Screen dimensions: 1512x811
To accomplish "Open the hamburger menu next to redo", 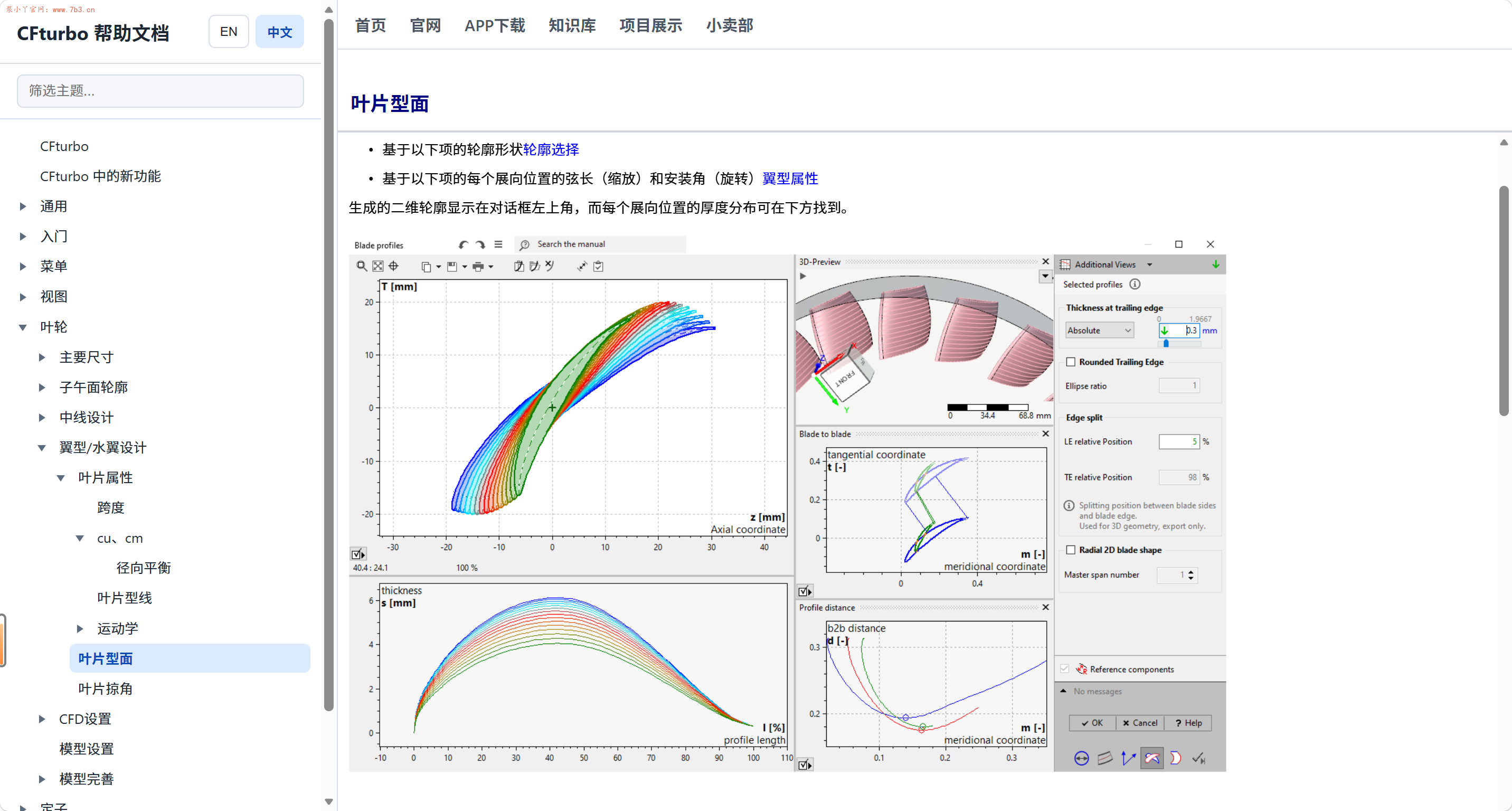I will pos(498,244).
